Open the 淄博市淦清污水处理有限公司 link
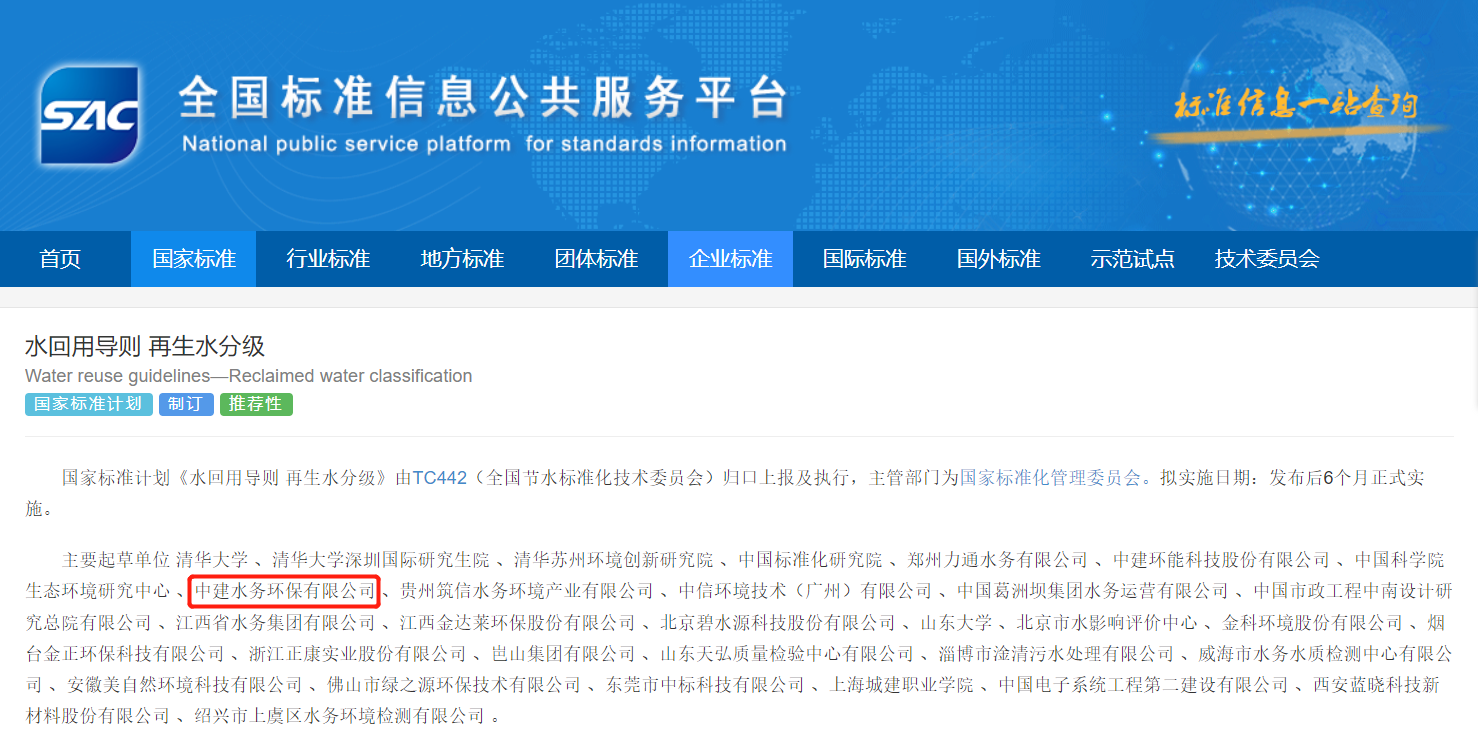1478x747 pixels. (x=1056, y=654)
